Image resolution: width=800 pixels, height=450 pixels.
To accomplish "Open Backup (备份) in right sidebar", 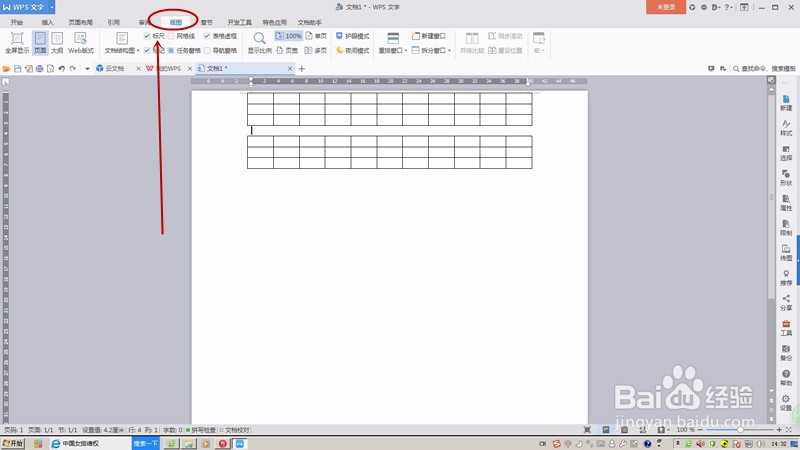I will pos(786,353).
